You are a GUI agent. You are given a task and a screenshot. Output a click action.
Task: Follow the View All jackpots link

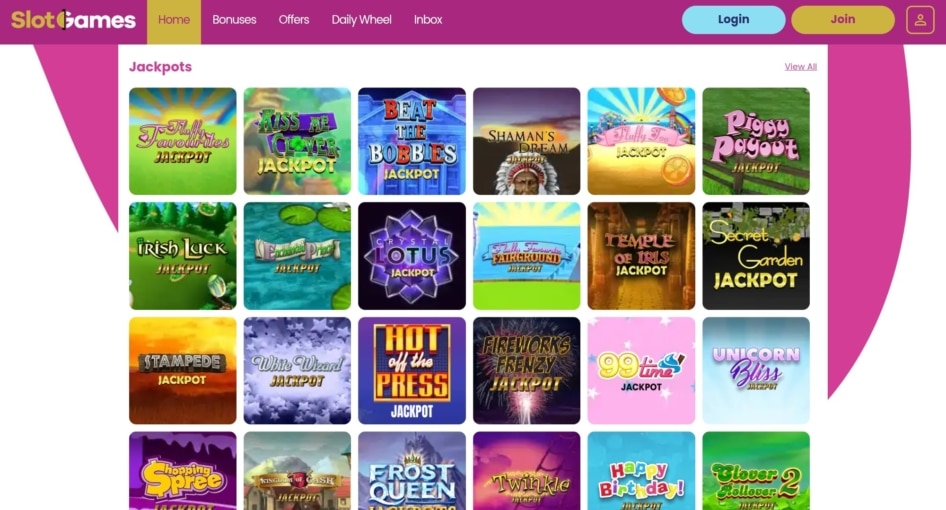point(801,67)
